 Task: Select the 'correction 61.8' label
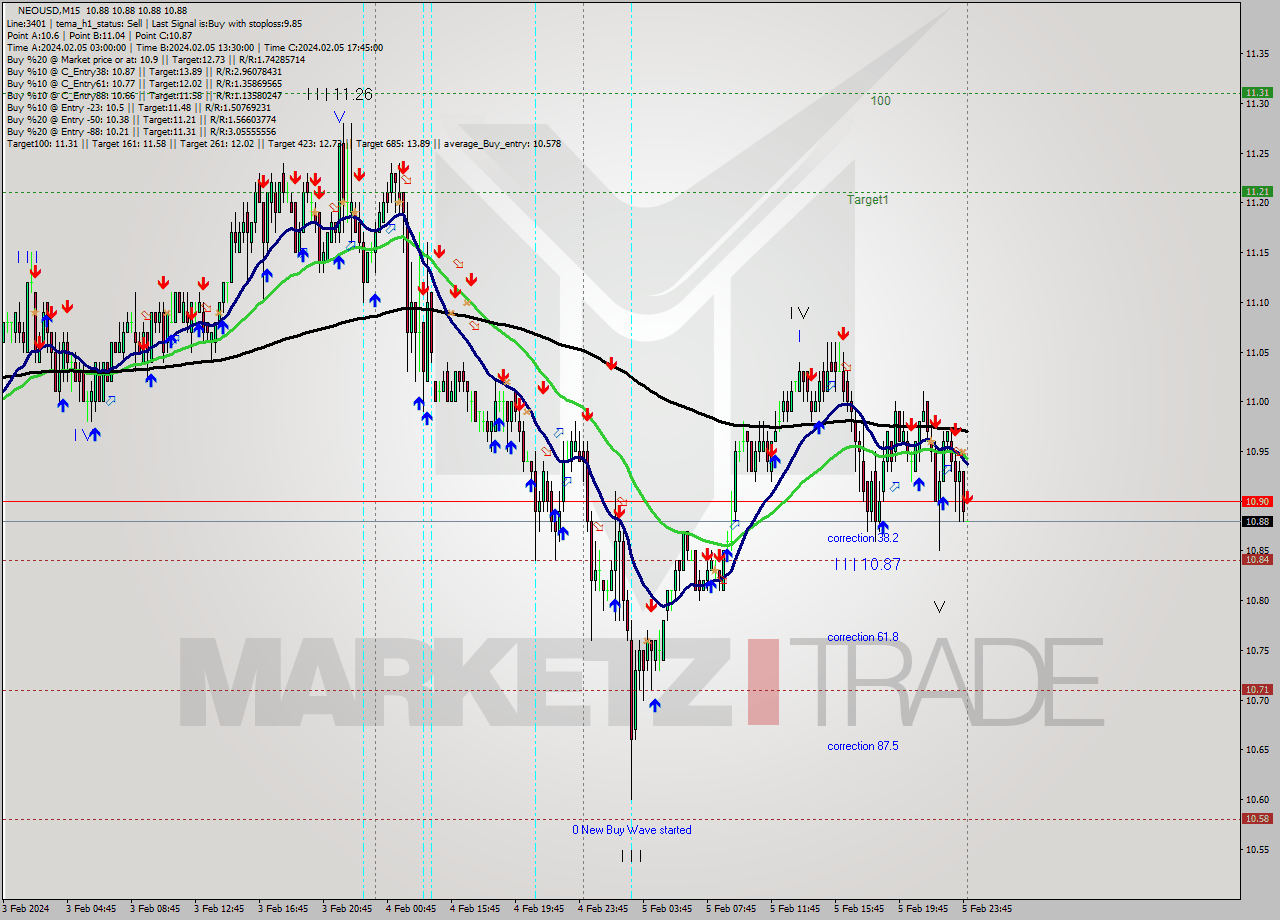click(x=862, y=637)
